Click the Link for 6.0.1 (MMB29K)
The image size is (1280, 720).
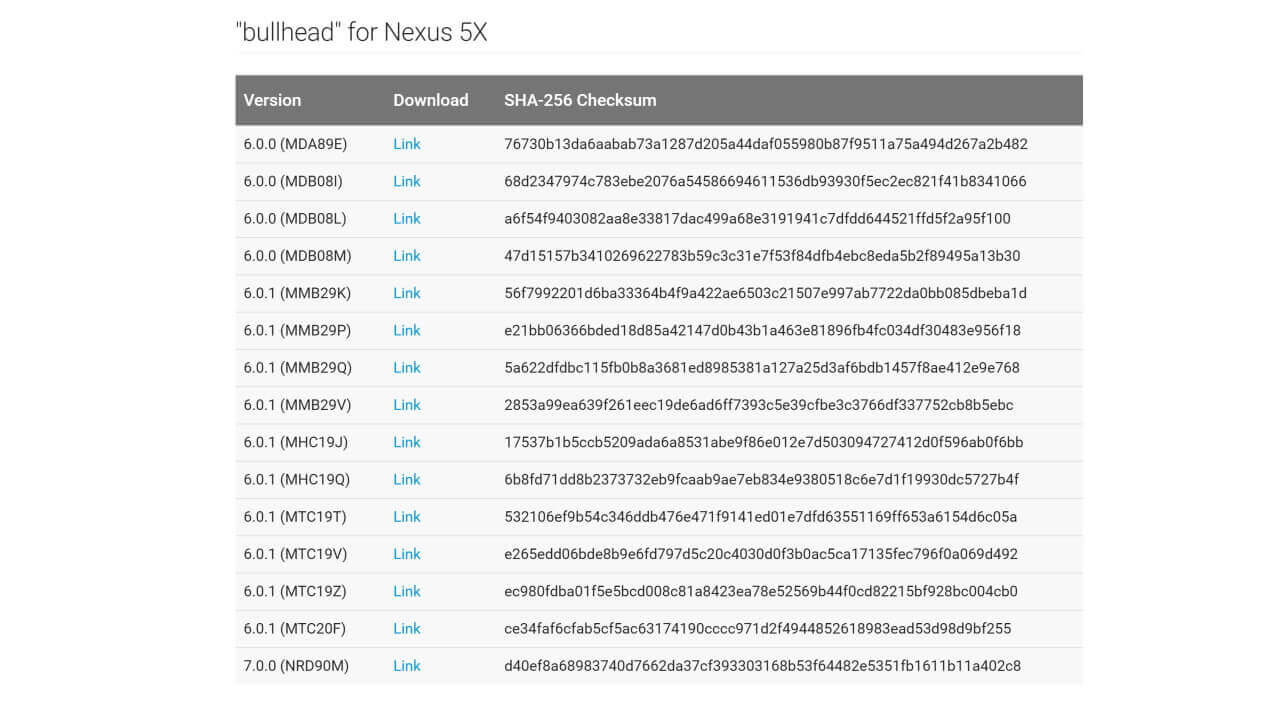pos(406,293)
